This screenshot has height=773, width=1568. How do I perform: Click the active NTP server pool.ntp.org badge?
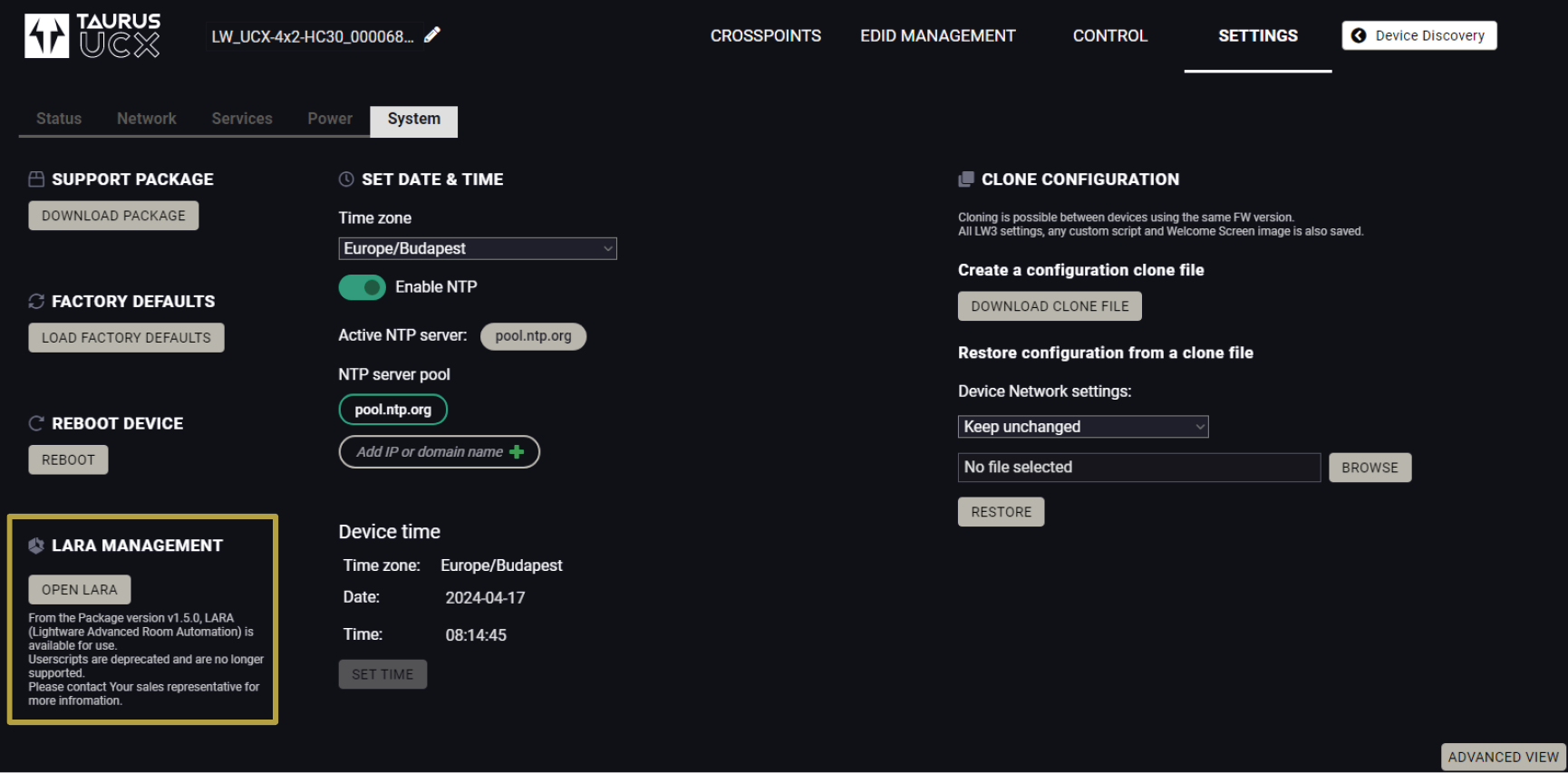533,336
